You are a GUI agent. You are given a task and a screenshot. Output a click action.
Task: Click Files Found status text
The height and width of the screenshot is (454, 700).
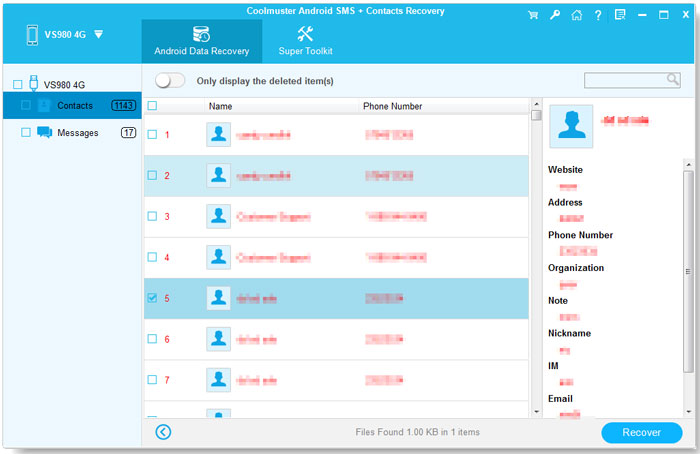click(417, 432)
